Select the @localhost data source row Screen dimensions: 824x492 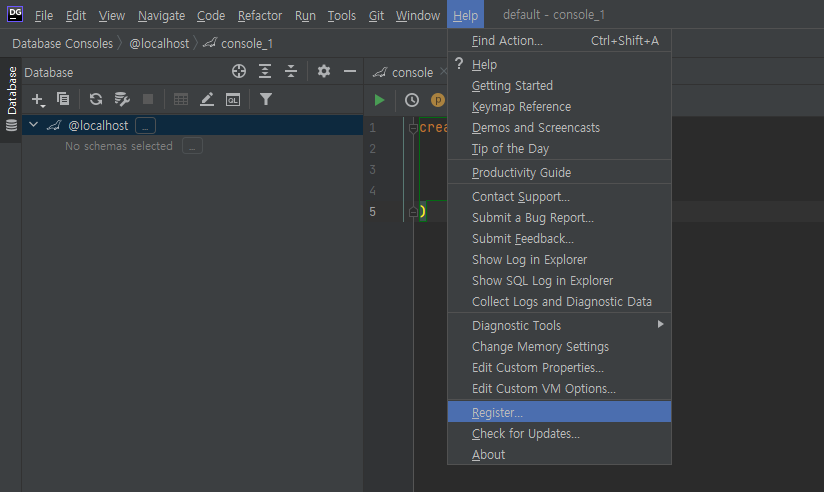click(192, 125)
